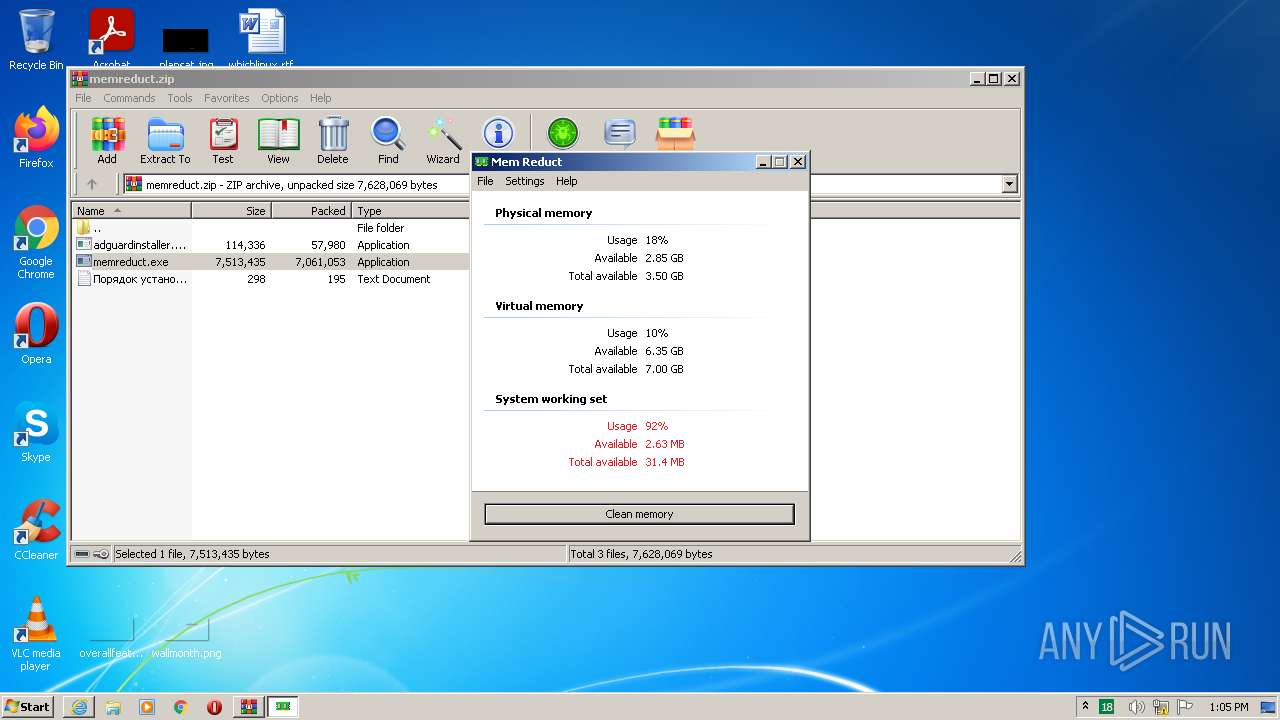Viewport: 1280px width, 720px height.
Task: Open Favorites menu in WinRAR
Action: tap(227, 98)
